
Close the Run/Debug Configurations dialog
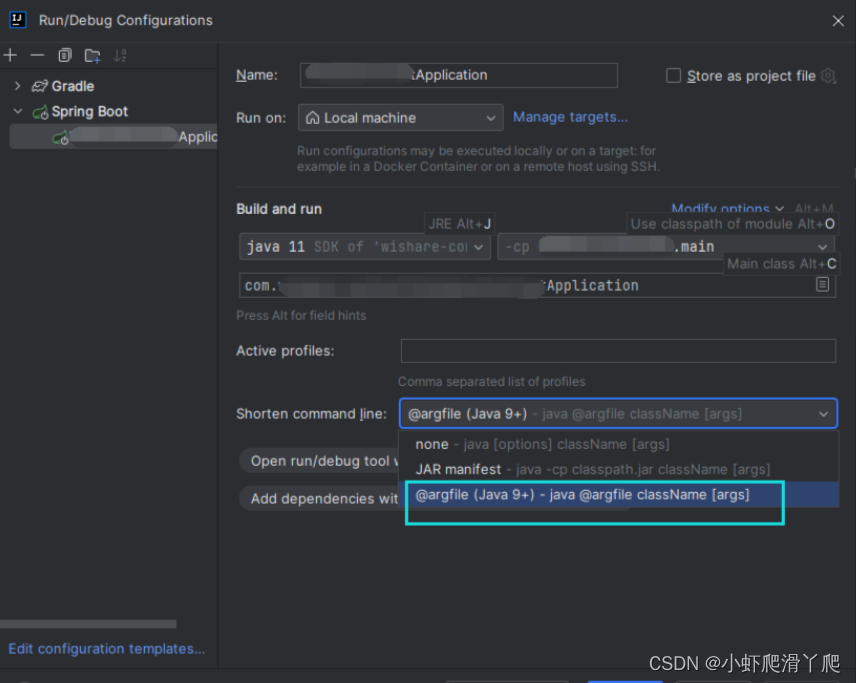838,21
